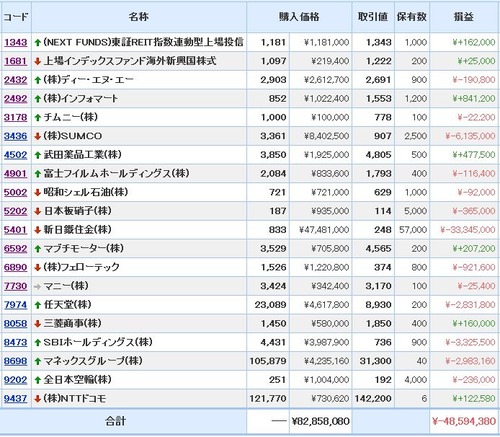This screenshot has width=500, height=437.
Task: Click green up arrow beside マブチモーター
Action: tap(38, 249)
